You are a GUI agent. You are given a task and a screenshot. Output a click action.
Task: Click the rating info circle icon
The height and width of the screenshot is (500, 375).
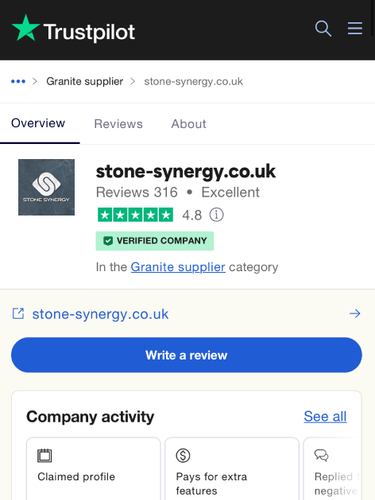[x=216, y=215]
